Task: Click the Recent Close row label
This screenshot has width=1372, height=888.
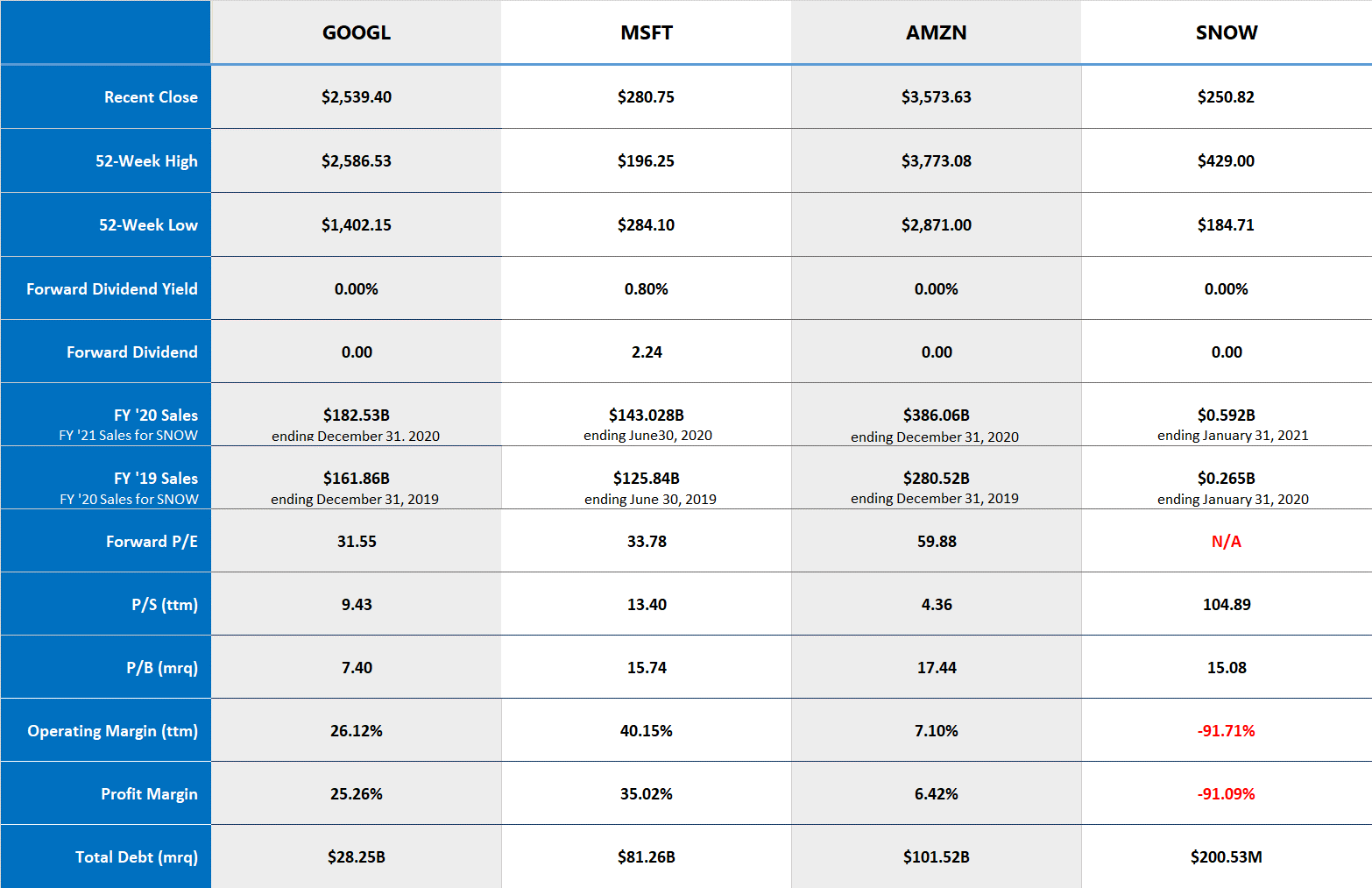Action: pyautogui.click(x=151, y=97)
